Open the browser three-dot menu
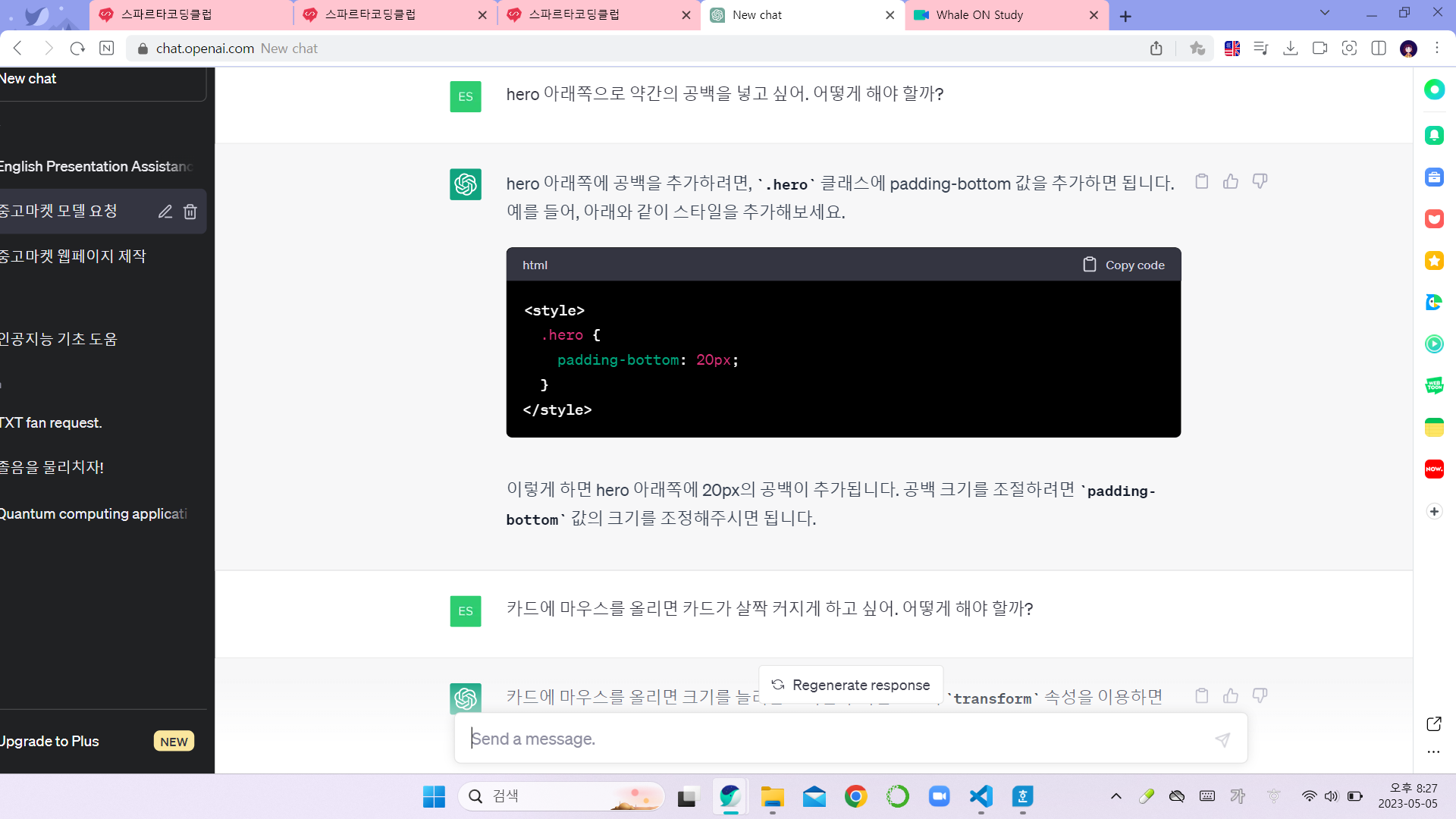 click(x=1437, y=48)
